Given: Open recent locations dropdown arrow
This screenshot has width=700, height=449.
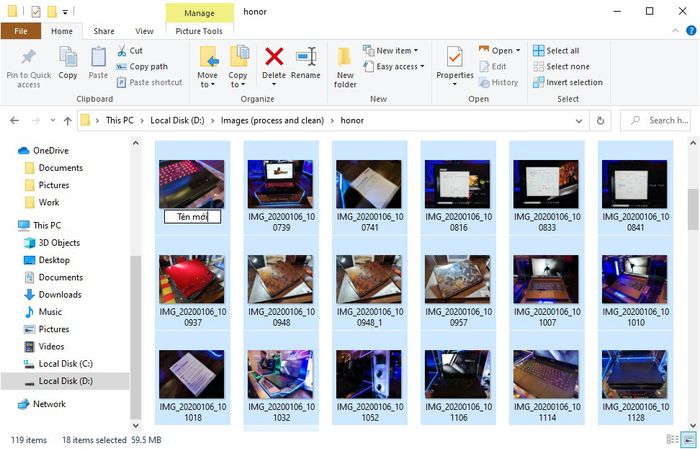Looking at the screenshot, I should 53,121.
